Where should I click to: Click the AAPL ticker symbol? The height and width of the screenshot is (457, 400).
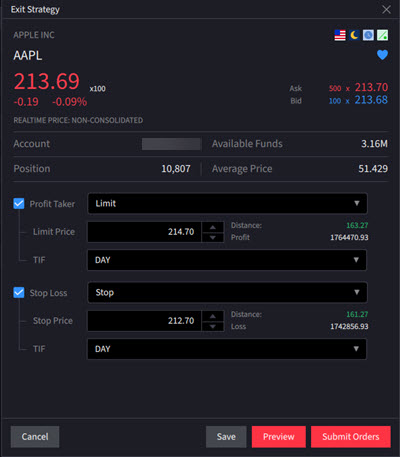coord(28,55)
